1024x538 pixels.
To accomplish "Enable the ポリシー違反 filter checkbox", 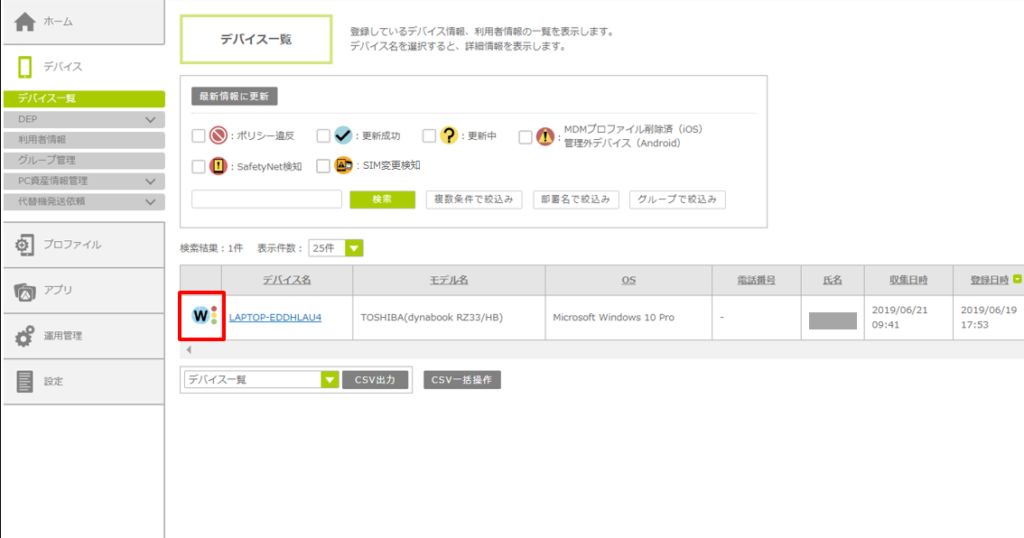I will (x=198, y=136).
